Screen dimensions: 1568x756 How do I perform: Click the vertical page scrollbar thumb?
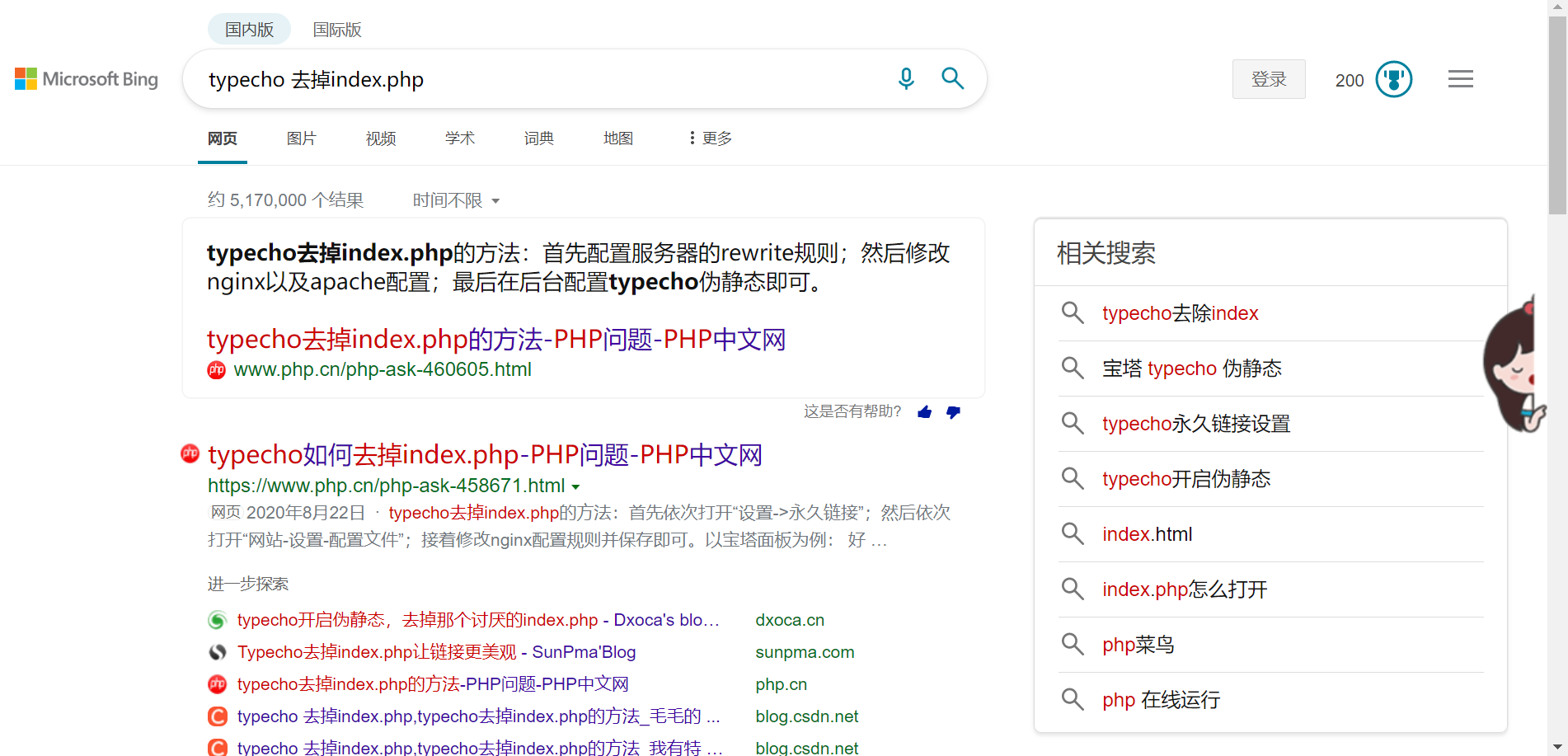pyautogui.click(x=1557, y=115)
